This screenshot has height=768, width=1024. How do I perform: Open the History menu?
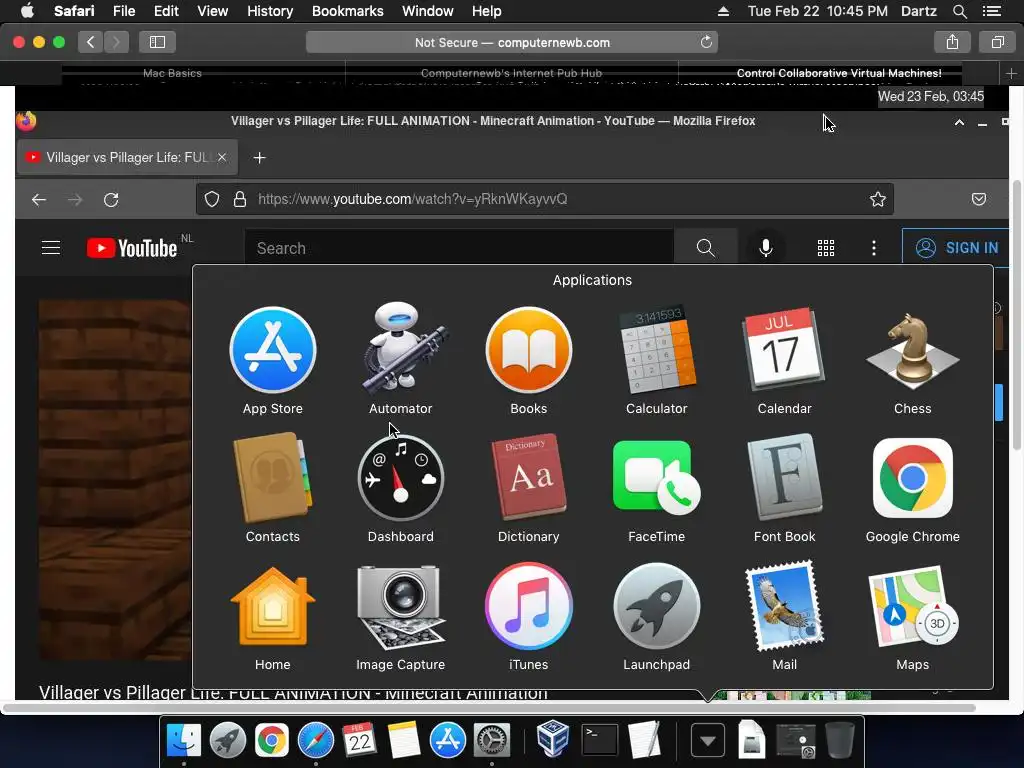click(x=270, y=11)
